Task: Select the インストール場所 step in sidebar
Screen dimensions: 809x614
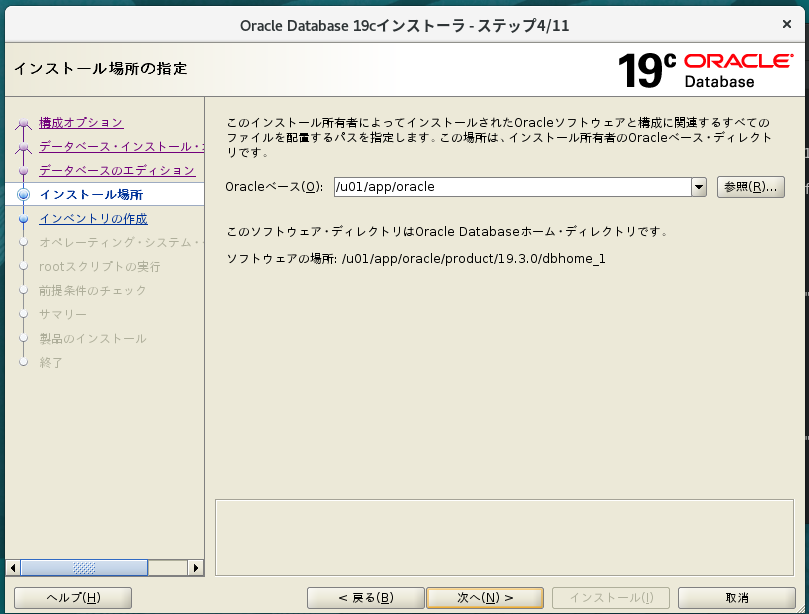Action: pos(91,195)
